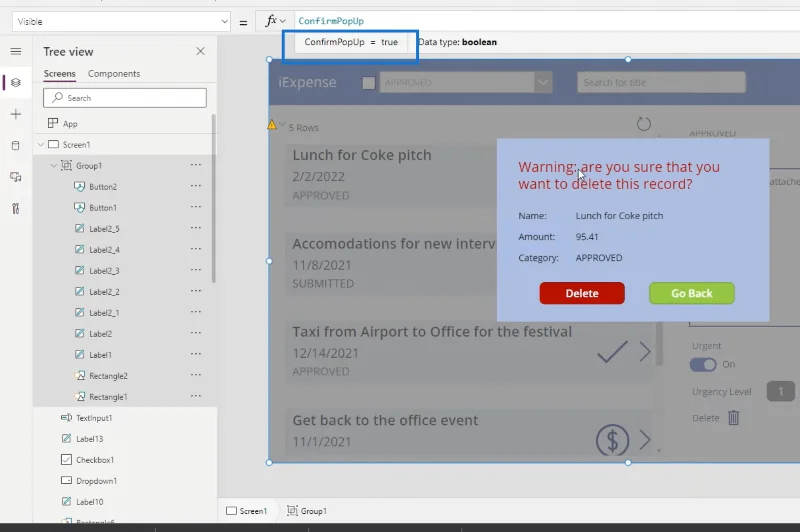Click the green Go Back button

[691, 293]
